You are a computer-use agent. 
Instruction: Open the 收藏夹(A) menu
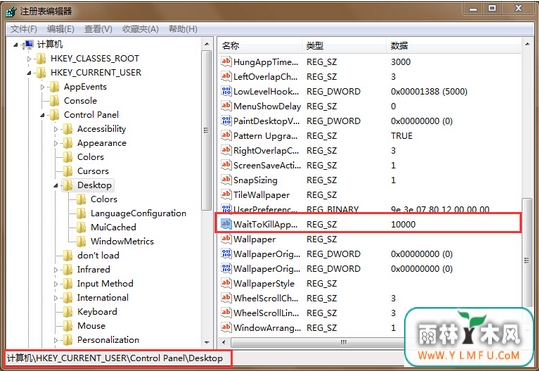(x=140, y=29)
